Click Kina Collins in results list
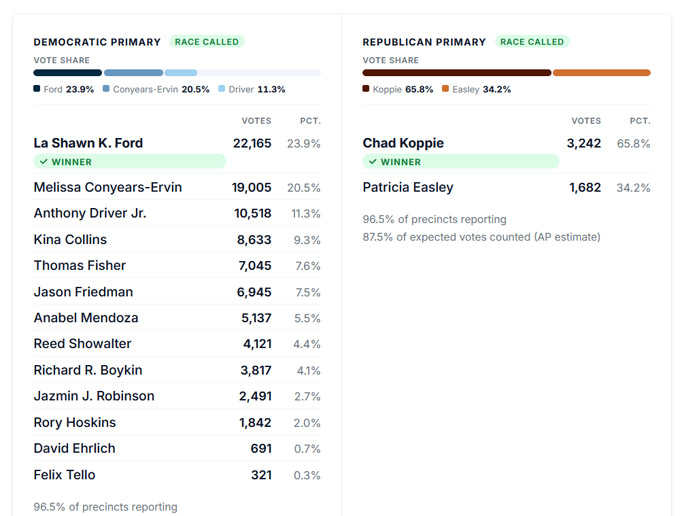This screenshot has width=680, height=516. pos(70,239)
